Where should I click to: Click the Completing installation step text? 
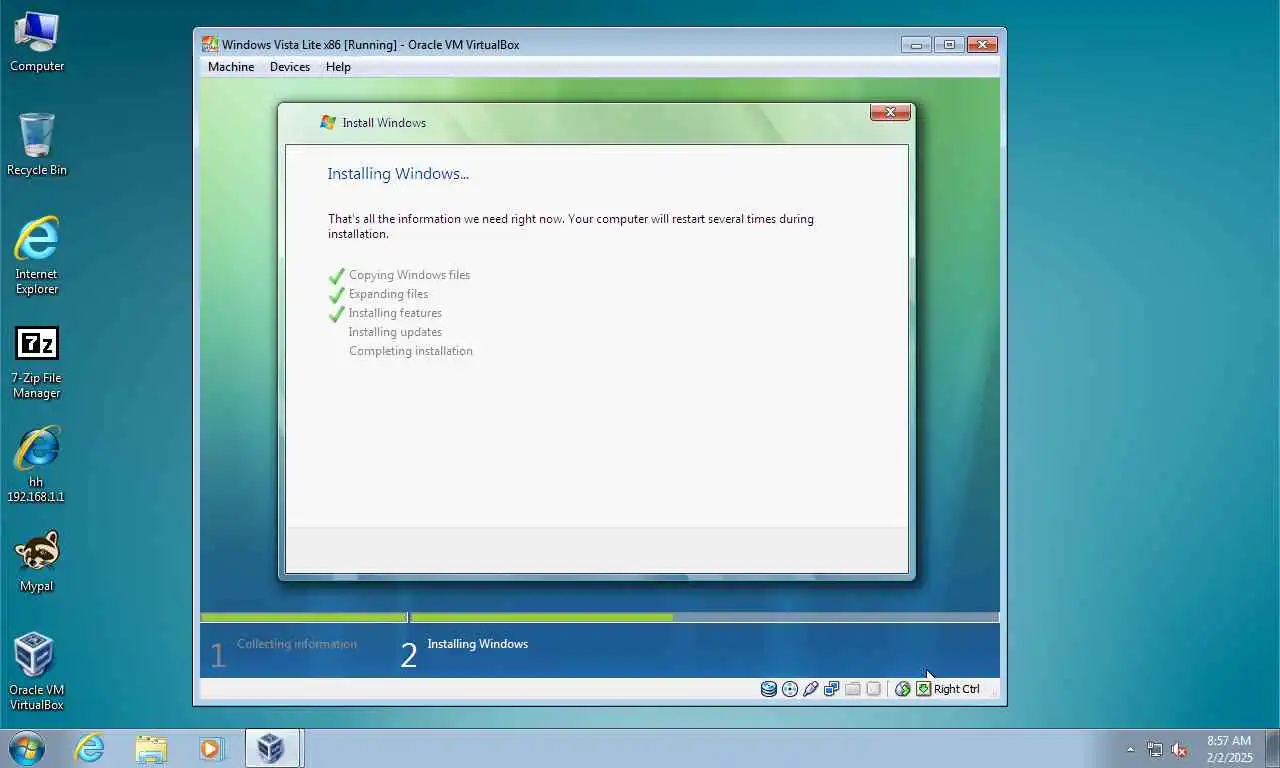(x=411, y=351)
